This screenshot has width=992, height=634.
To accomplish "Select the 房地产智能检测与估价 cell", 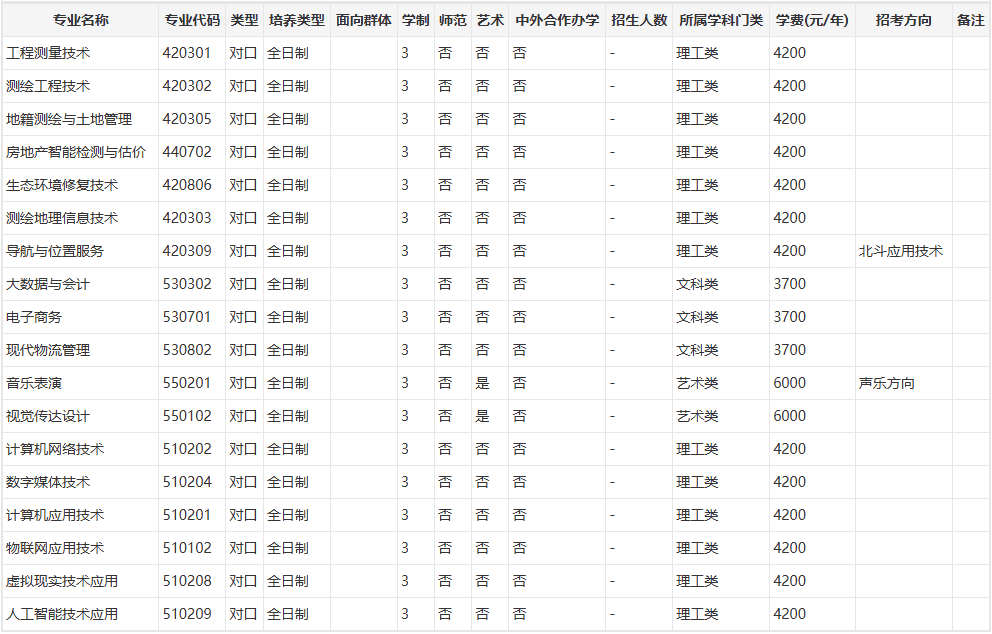I will point(76,152).
